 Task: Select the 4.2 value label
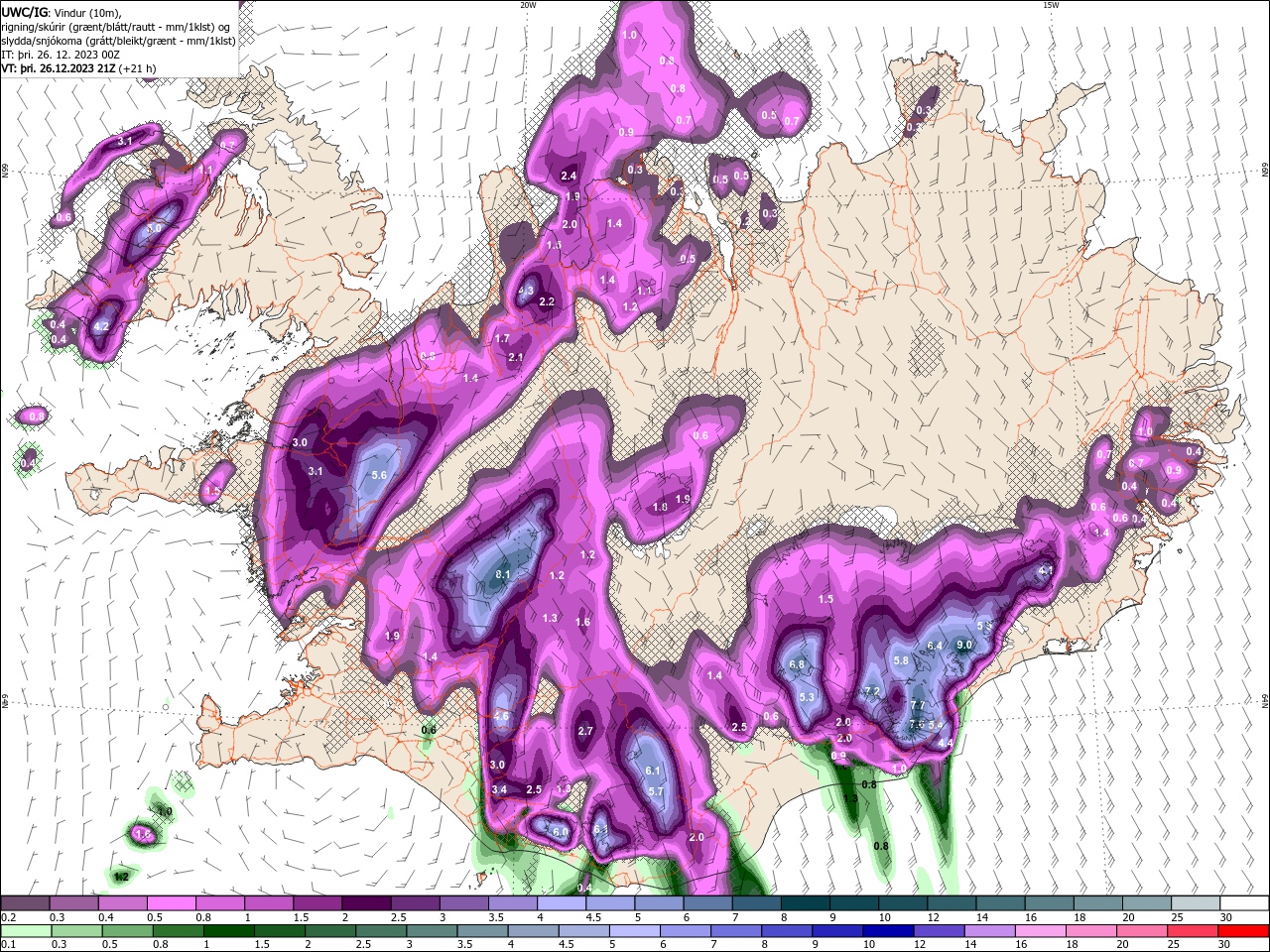coord(100,326)
